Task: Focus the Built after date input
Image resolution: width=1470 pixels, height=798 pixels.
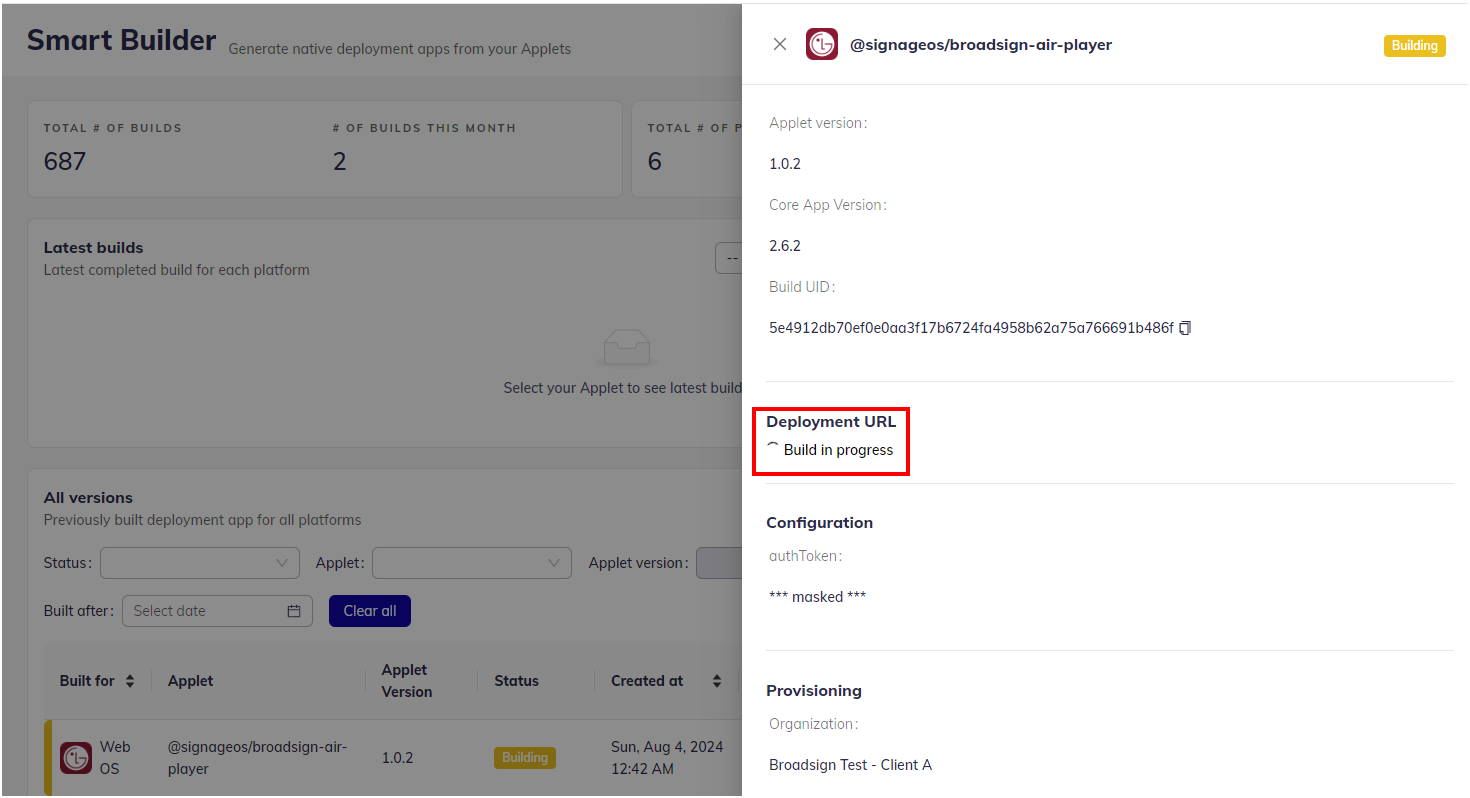Action: (207, 611)
